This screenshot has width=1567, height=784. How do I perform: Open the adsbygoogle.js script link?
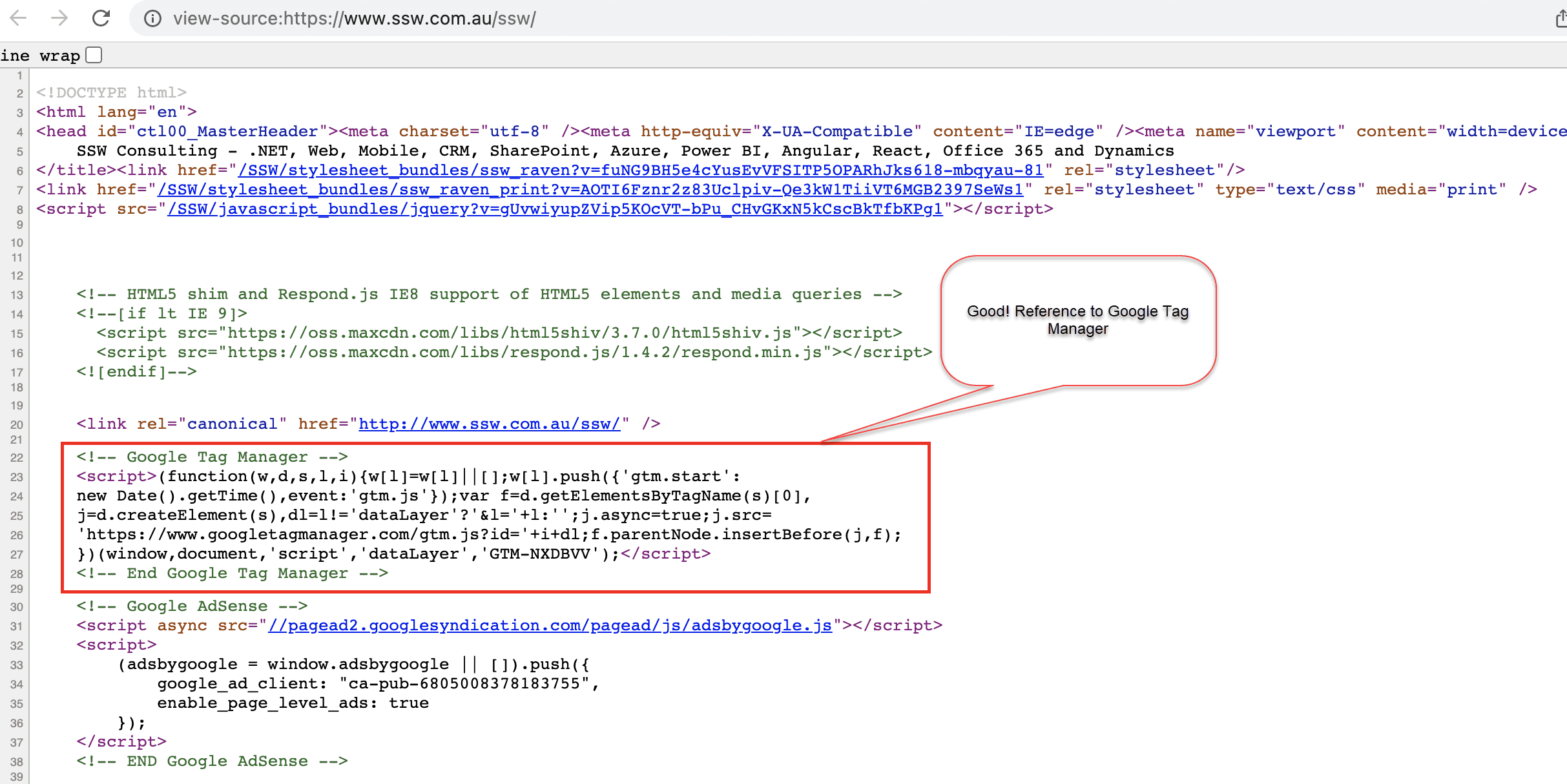(x=550, y=626)
